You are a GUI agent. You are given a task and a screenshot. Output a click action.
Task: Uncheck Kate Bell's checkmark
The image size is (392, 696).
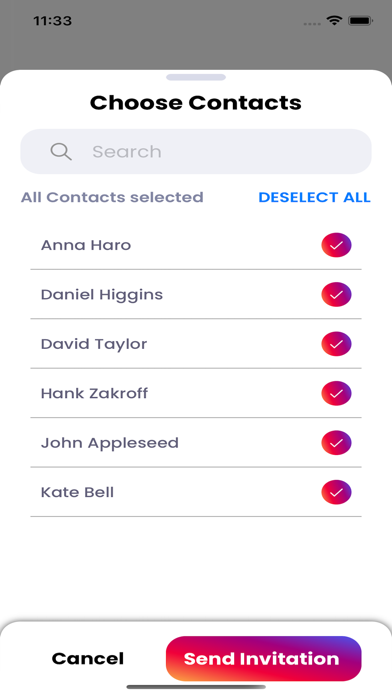337,492
